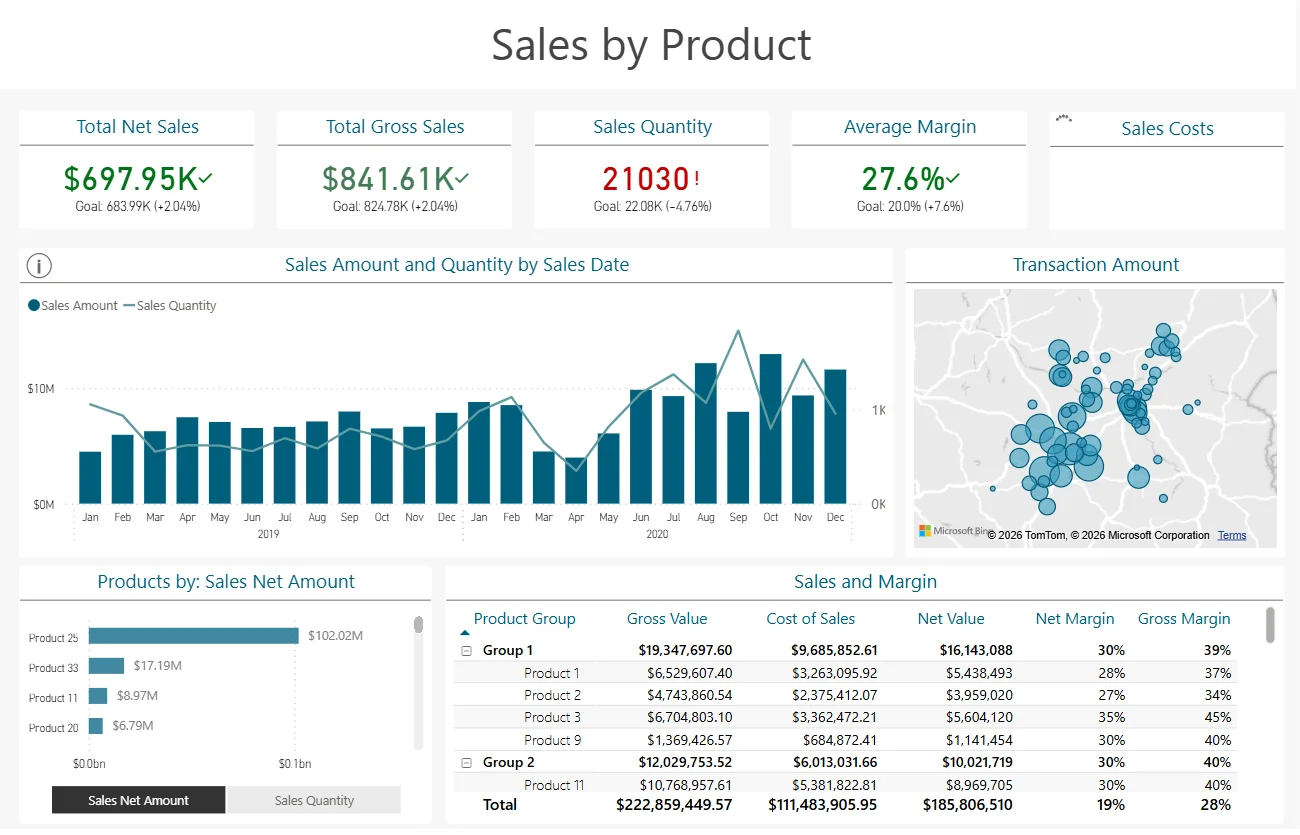
Task: Click the Total row label in the table
Action: [x=500, y=804]
